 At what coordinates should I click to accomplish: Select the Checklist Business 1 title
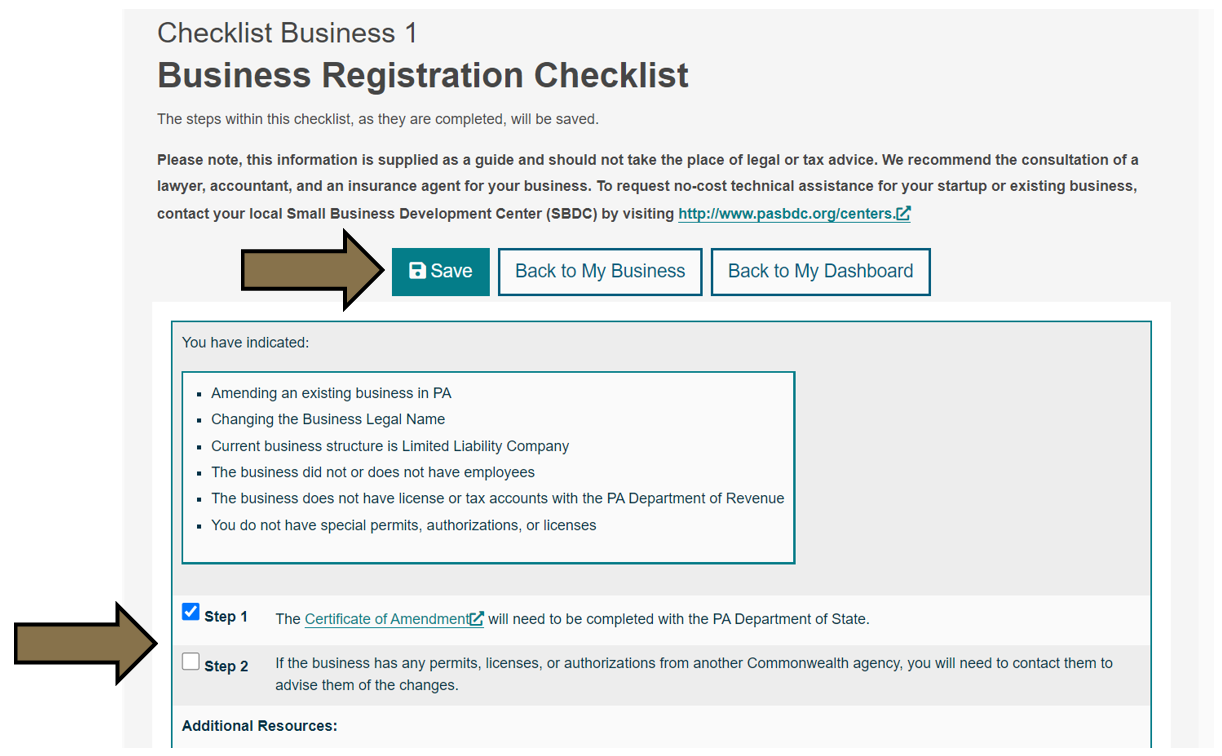[287, 32]
